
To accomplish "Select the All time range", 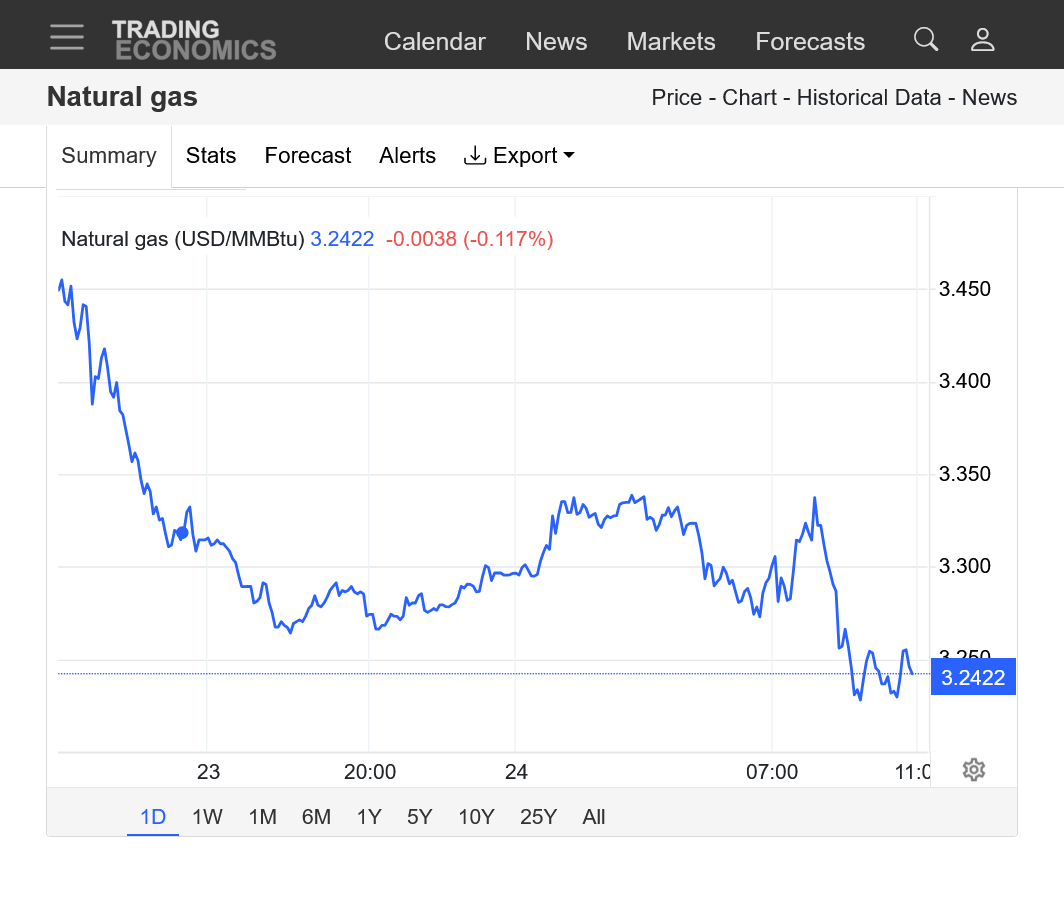I will (x=594, y=817).
